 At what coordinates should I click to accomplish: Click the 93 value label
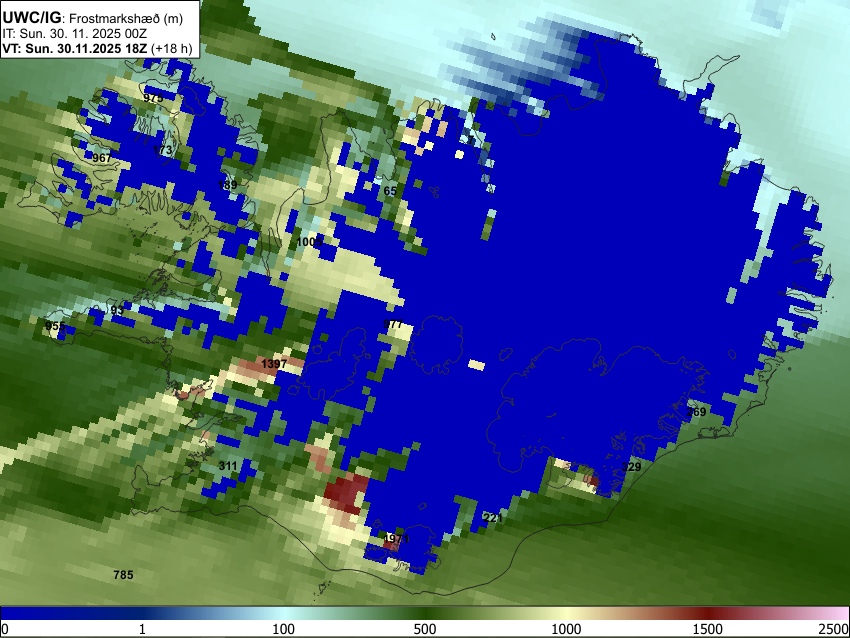coord(117,310)
